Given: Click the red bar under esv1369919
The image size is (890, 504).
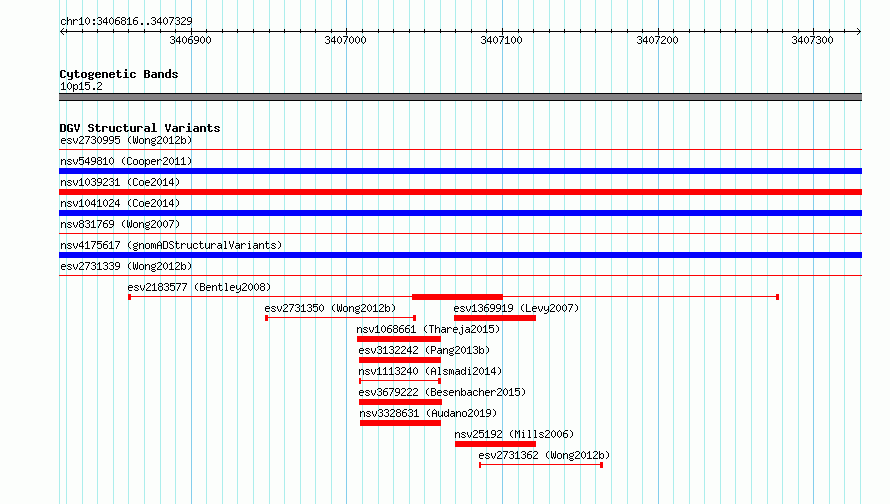Looking at the screenshot, I should 495,318.
